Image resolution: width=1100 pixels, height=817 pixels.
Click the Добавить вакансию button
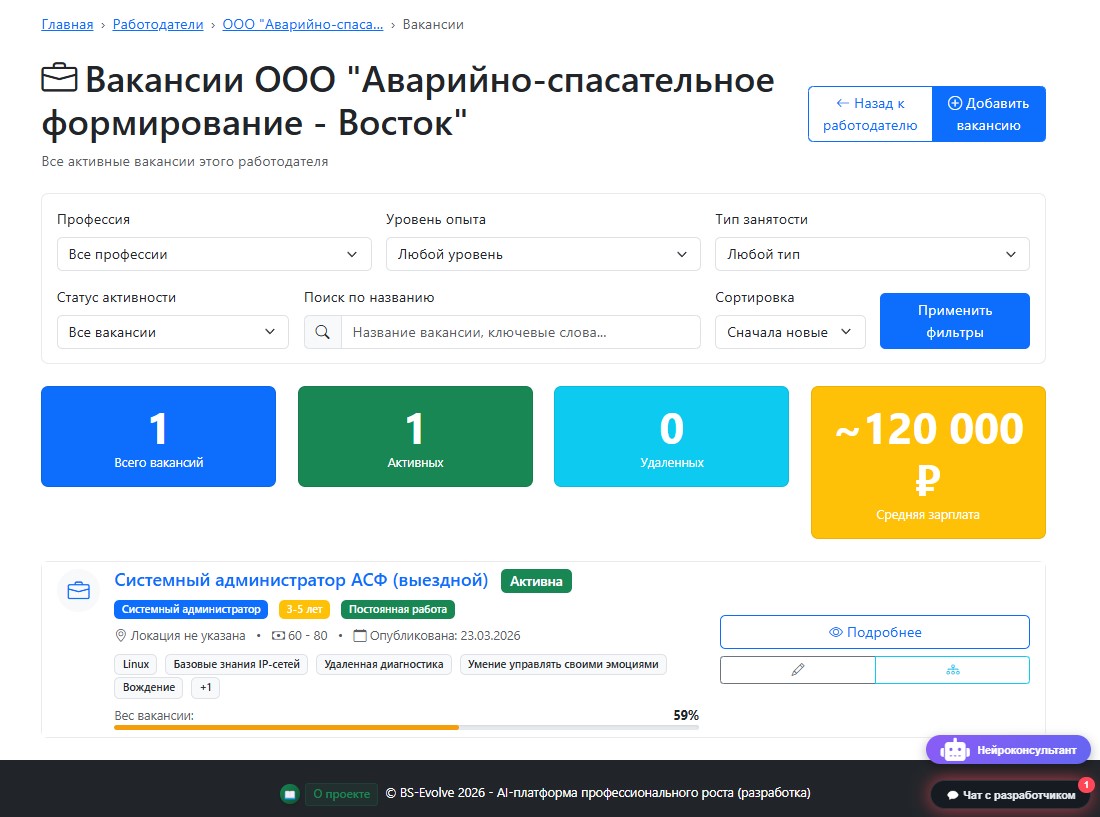[988, 114]
